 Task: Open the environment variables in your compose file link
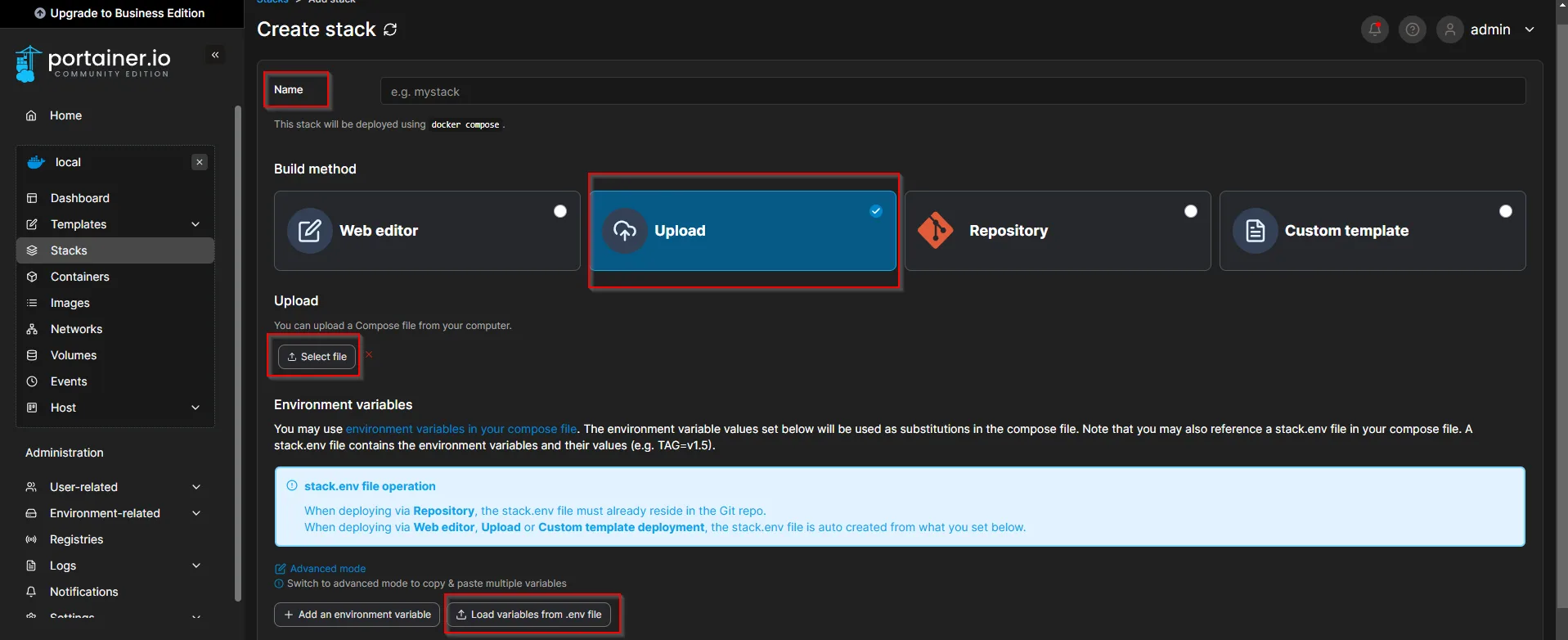click(x=461, y=429)
